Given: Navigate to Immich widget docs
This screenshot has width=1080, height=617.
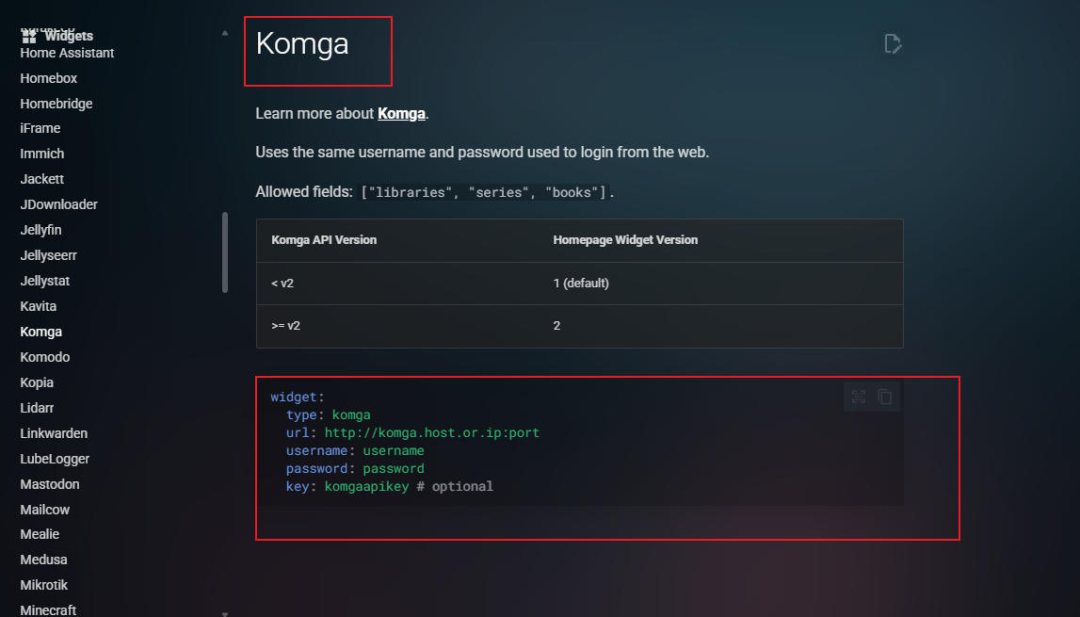Looking at the screenshot, I should pos(42,154).
